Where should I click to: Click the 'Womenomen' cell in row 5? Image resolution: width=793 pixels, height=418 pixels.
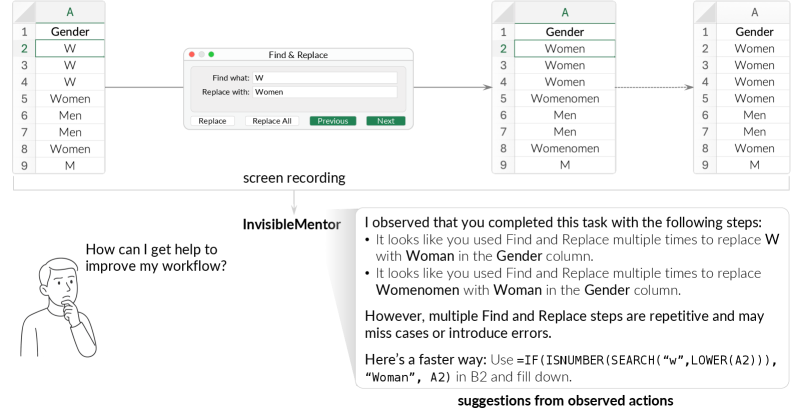pyautogui.click(x=565, y=98)
